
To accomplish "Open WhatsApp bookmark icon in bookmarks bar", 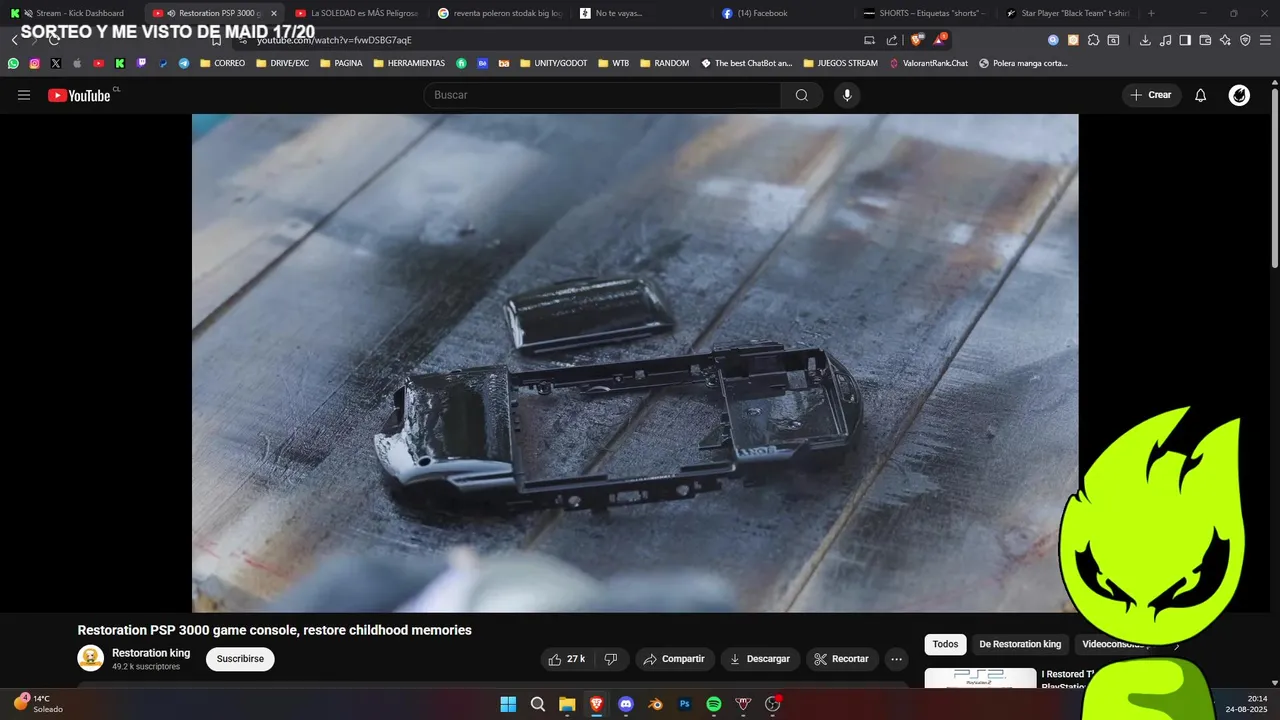I will point(13,63).
